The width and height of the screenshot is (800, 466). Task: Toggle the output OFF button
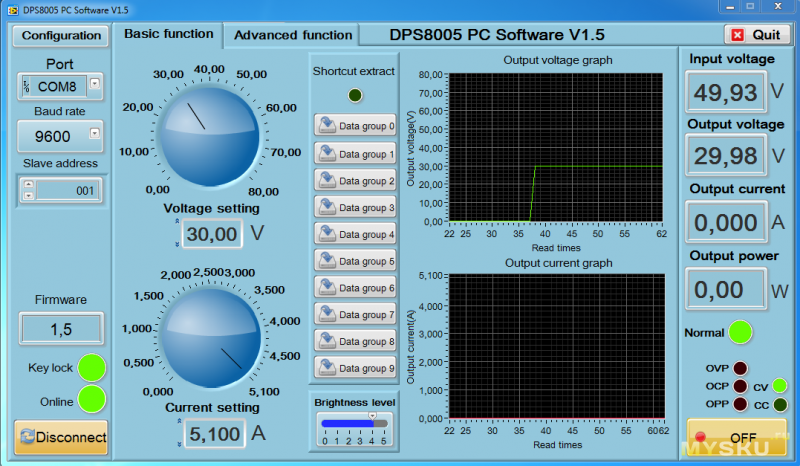click(737, 437)
